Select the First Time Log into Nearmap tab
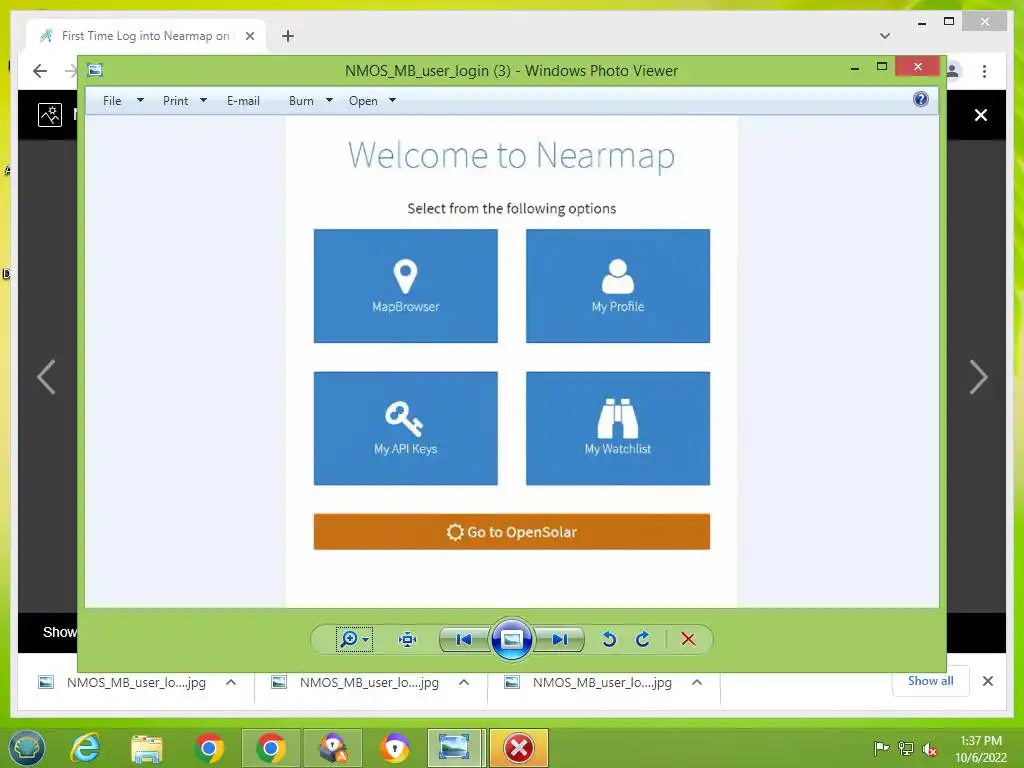 (146, 36)
